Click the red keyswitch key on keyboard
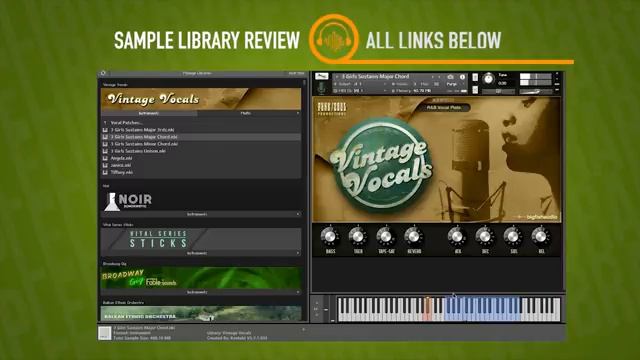 427,309
